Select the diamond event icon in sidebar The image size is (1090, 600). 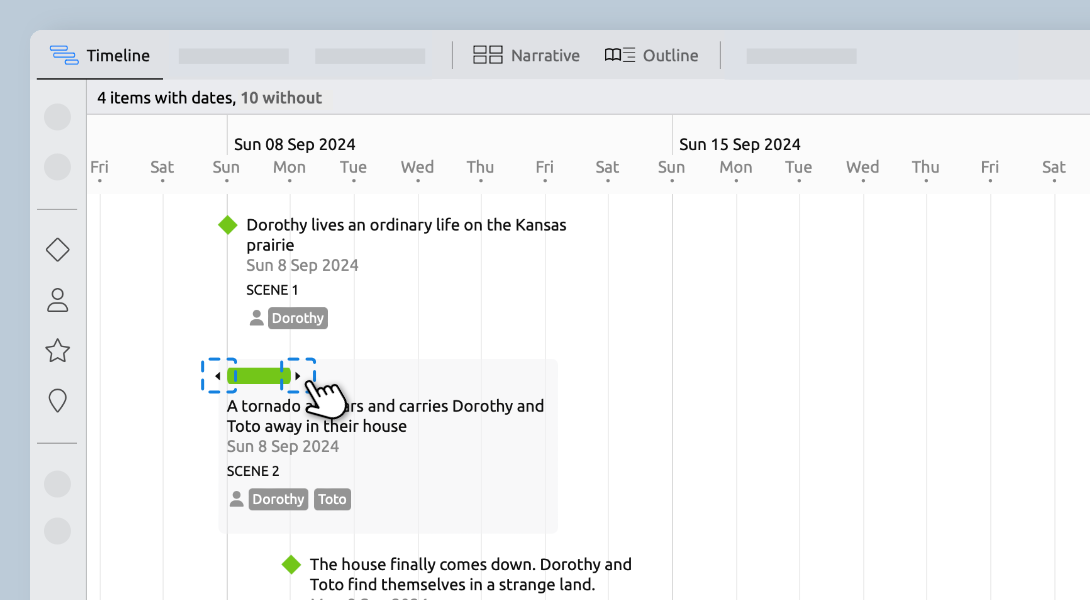(x=58, y=250)
